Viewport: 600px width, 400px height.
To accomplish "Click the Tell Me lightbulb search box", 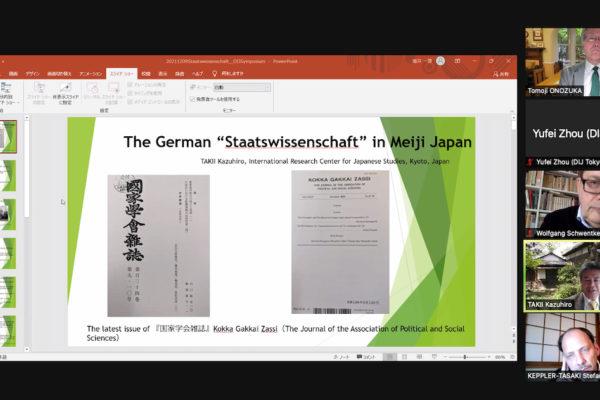I will point(228,73).
